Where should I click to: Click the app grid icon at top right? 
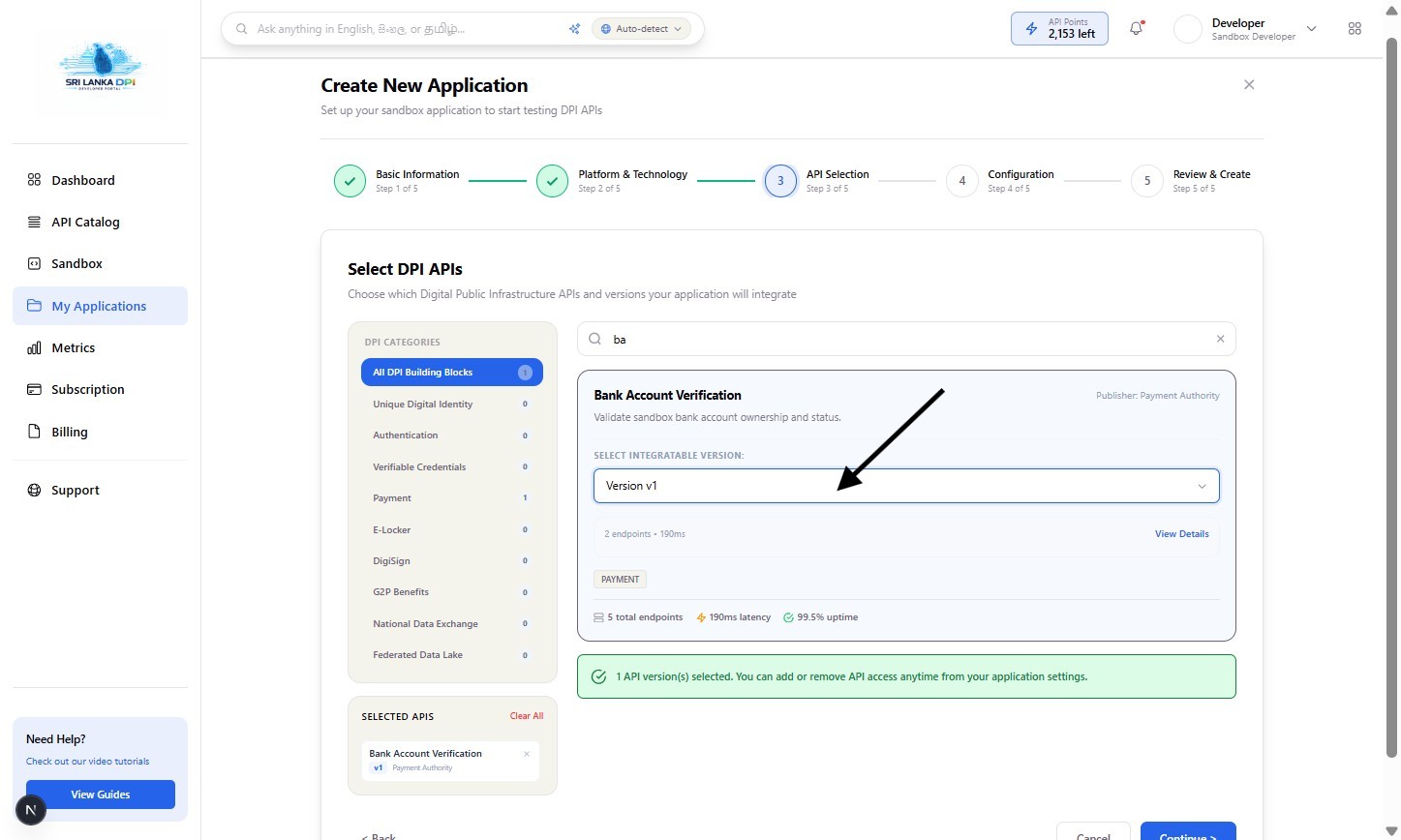click(1355, 29)
